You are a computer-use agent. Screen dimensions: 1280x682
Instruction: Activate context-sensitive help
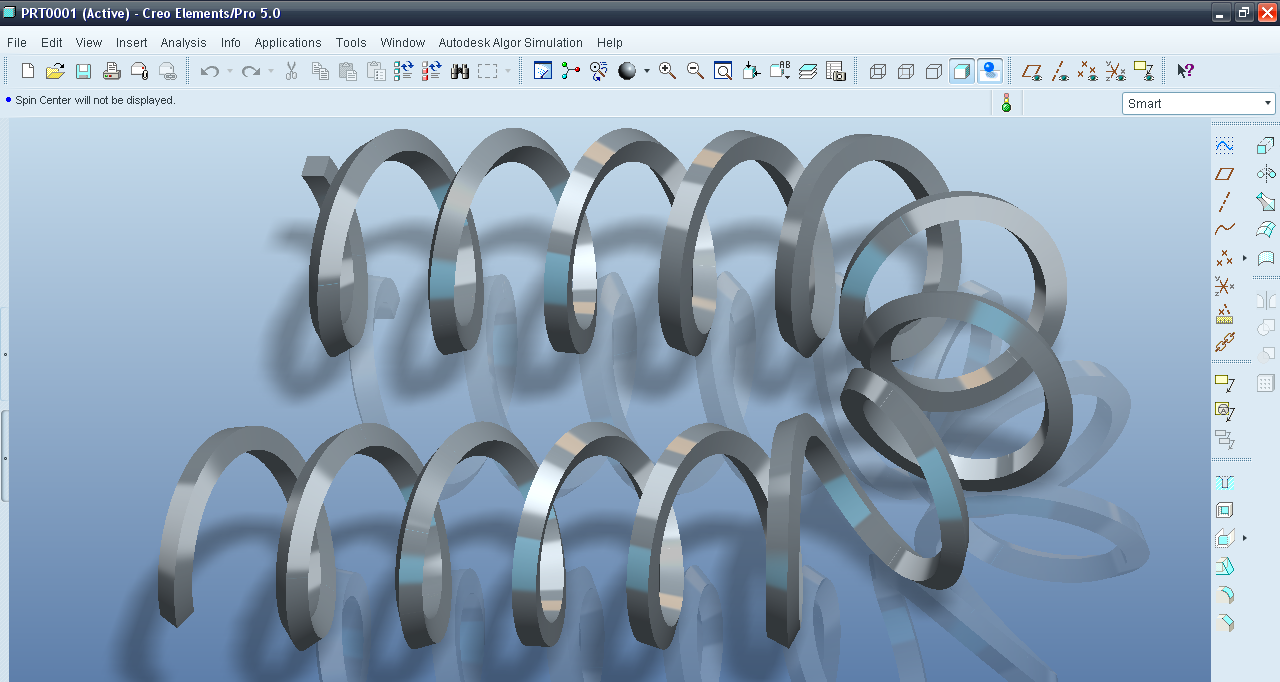[1184, 71]
